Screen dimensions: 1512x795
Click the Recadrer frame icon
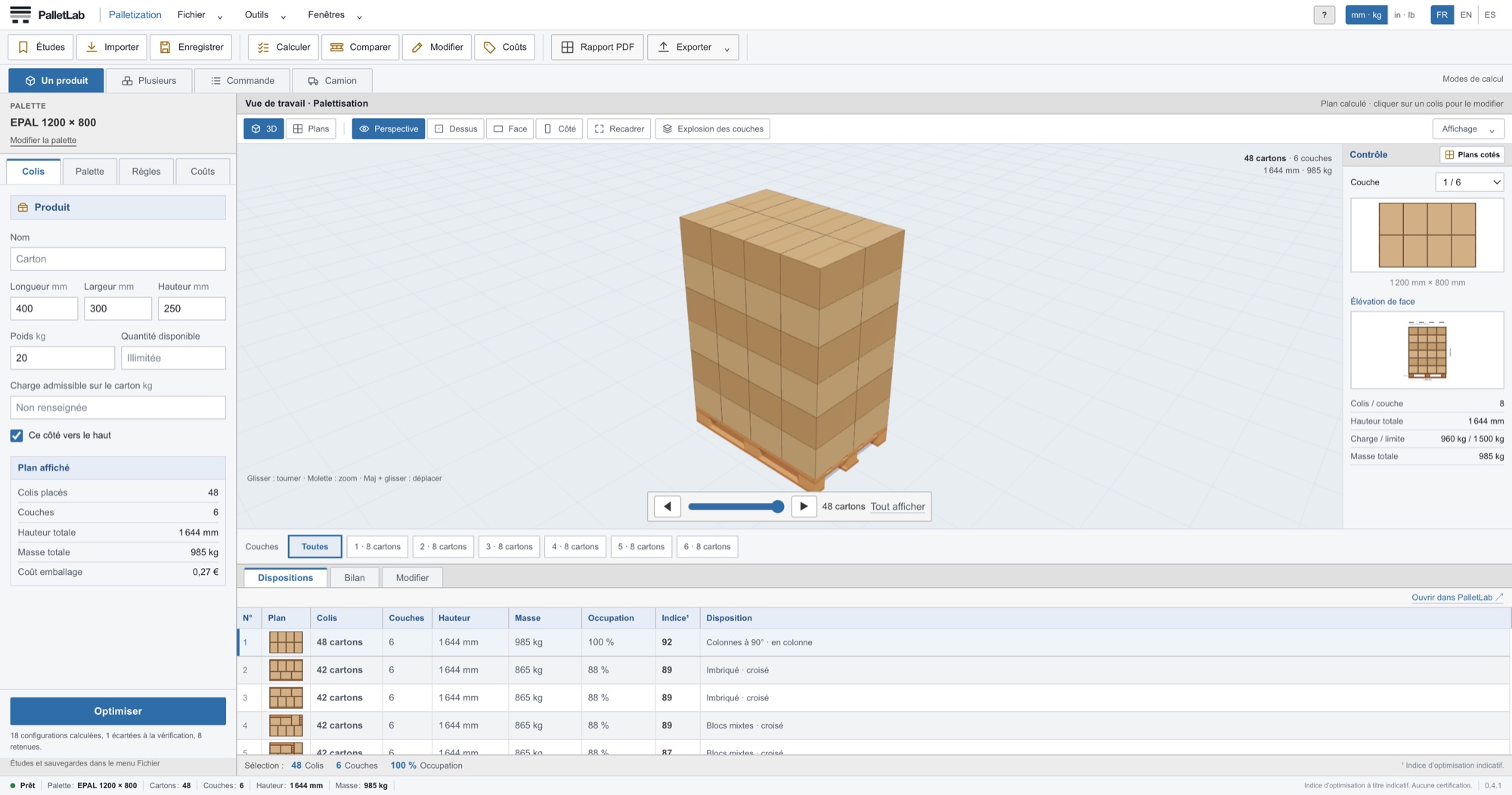point(600,129)
